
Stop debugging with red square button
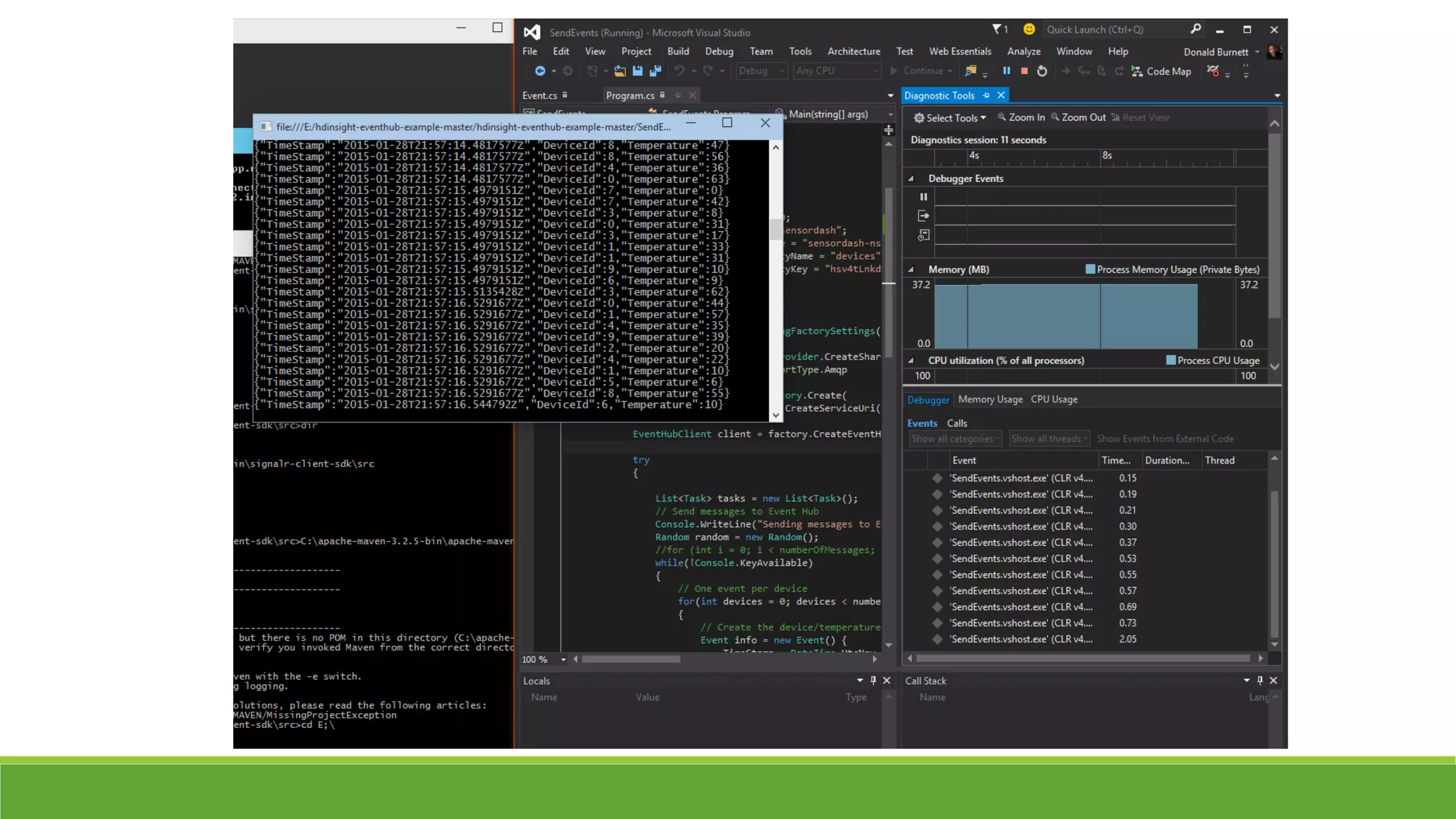tap(1024, 71)
